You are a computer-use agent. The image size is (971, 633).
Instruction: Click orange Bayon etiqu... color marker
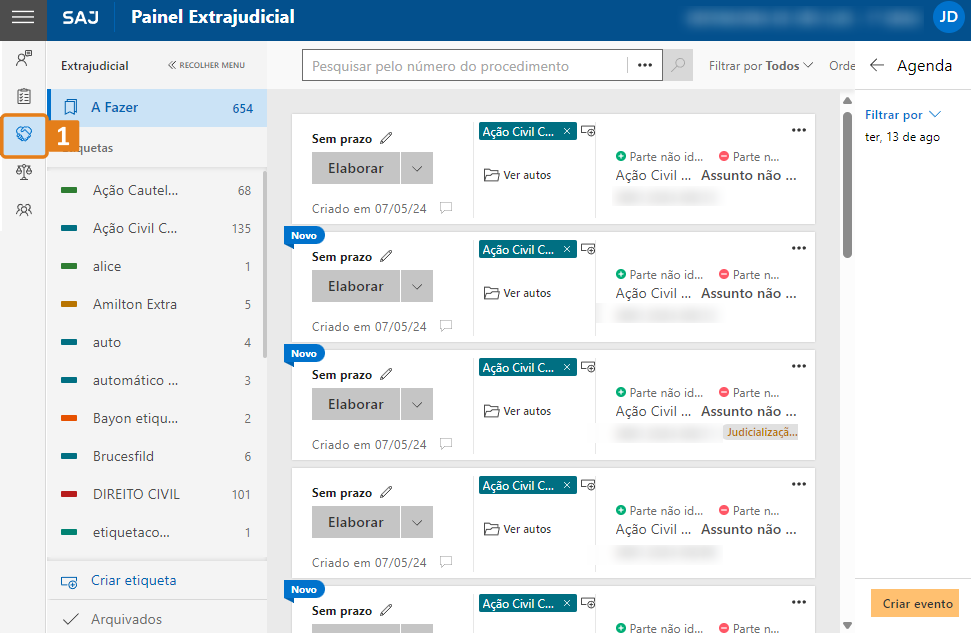point(69,419)
